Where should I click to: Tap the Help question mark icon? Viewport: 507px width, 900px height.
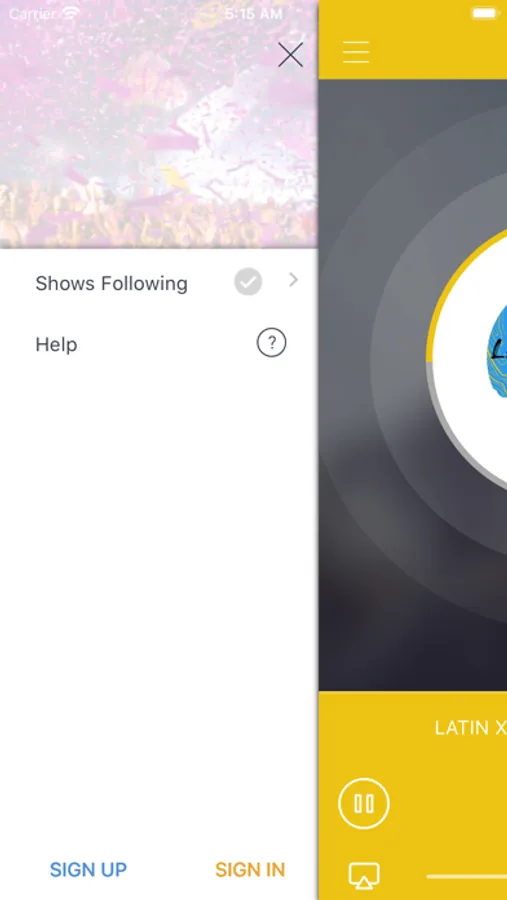click(x=271, y=343)
